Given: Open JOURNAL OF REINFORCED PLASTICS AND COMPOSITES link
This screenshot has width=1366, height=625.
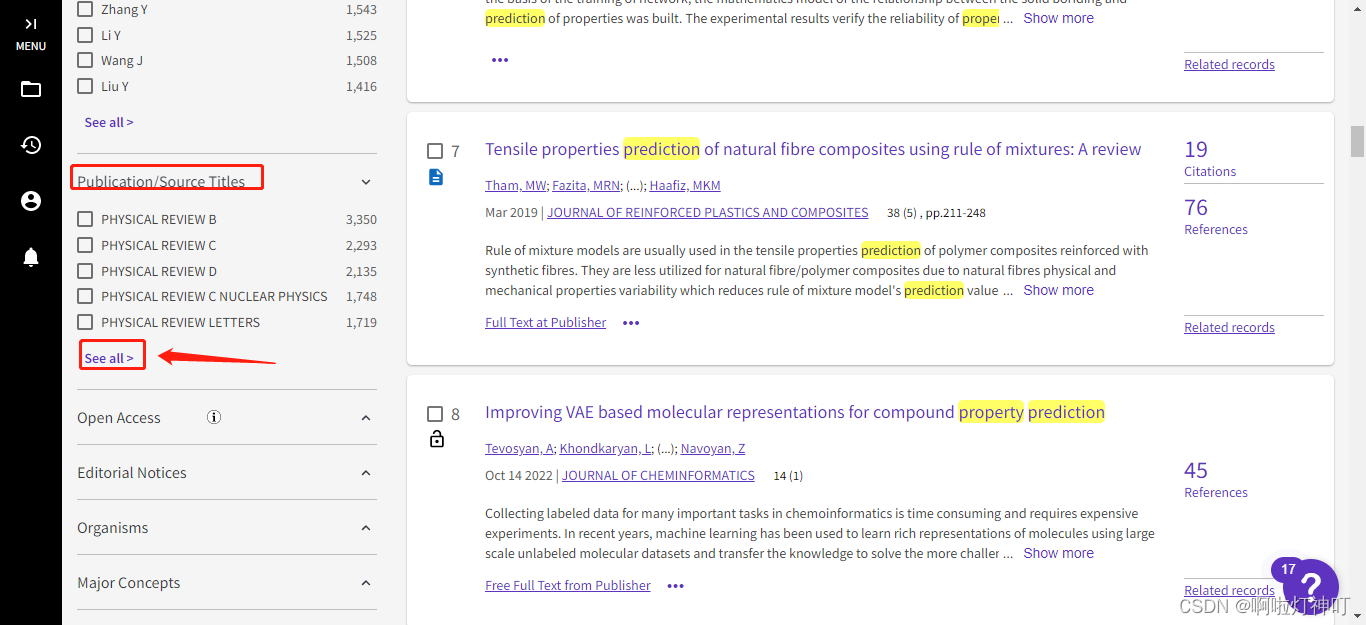Looking at the screenshot, I should coord(708,213).
